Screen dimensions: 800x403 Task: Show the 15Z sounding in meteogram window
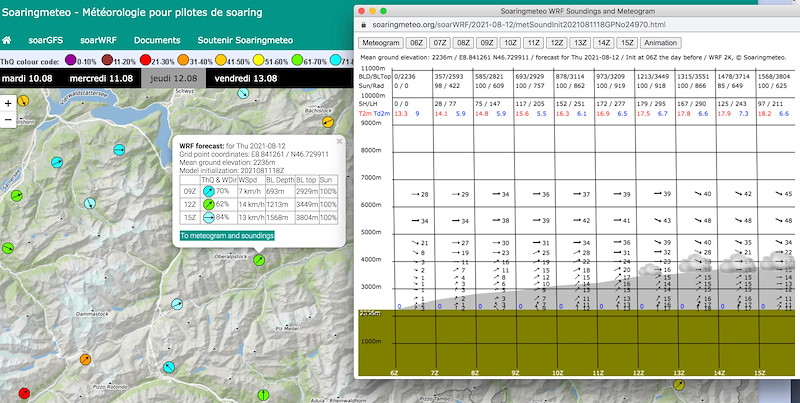tap(626, 43)
